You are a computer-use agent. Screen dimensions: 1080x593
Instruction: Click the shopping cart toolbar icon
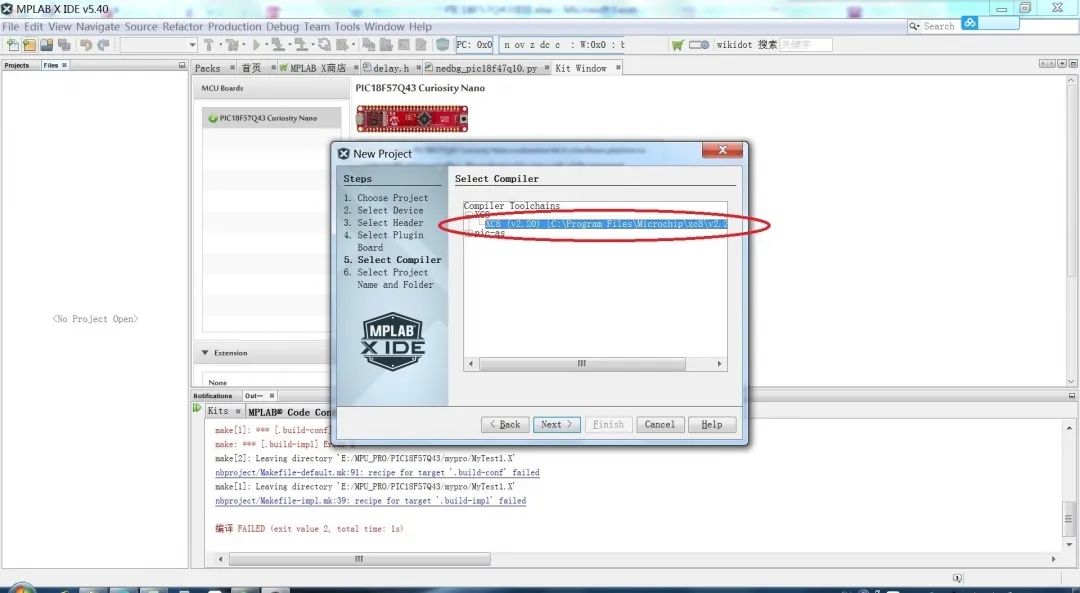click(x=678, y=45)
